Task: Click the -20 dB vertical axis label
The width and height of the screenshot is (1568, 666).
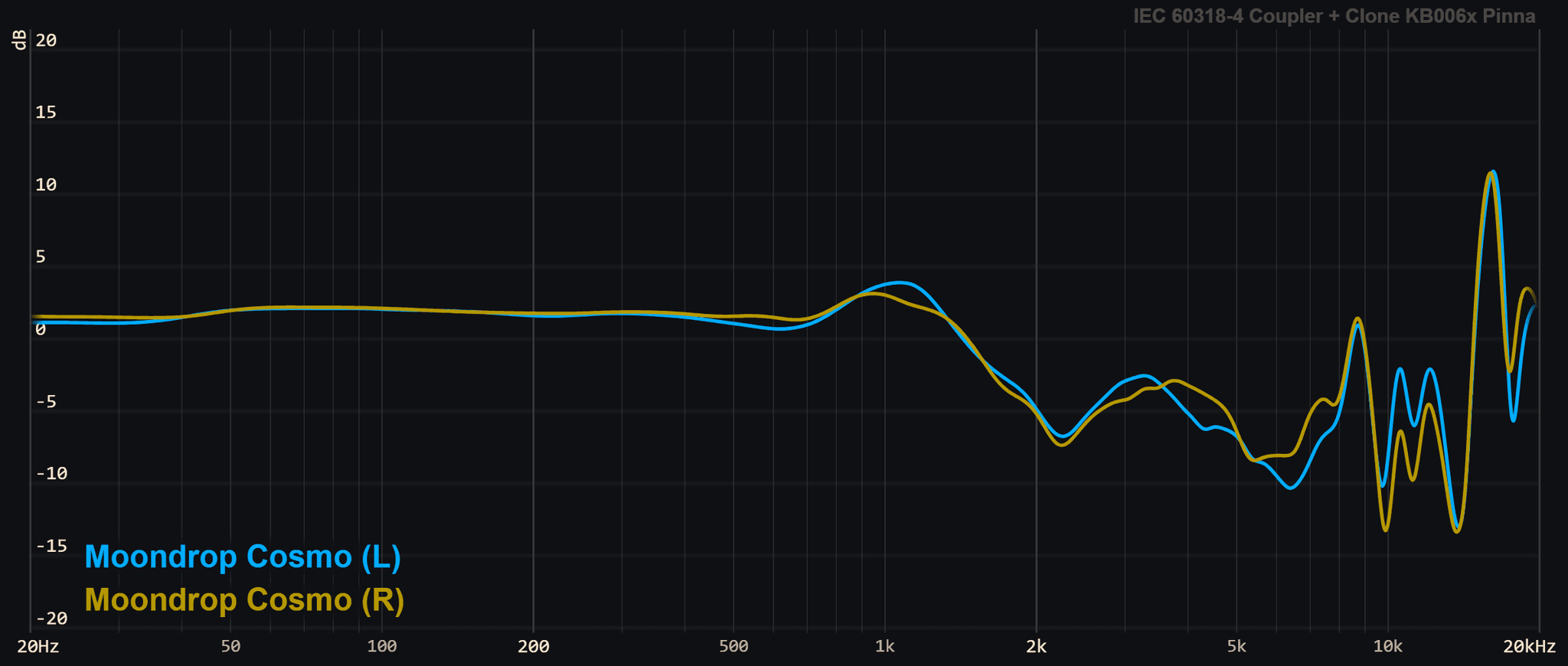Action: pyautogui.click(x=51, y=619)
